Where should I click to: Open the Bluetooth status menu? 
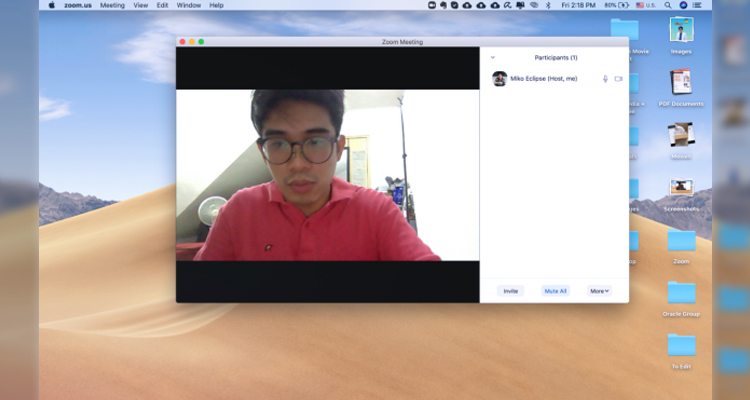549,5
